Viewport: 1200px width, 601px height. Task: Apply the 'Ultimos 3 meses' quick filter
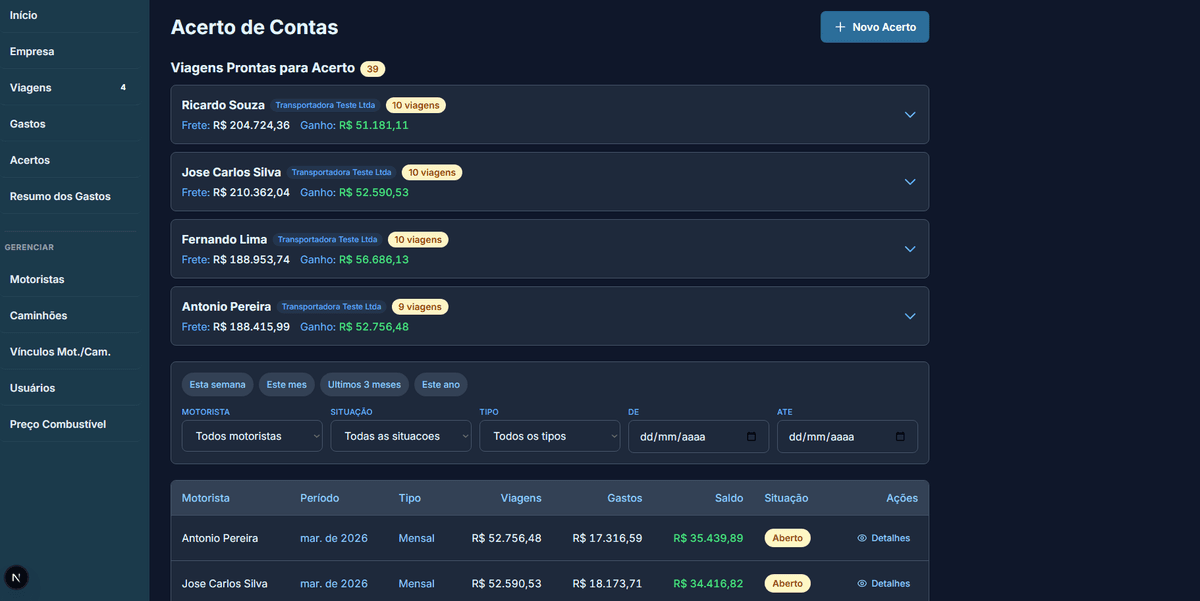point(364,385)
